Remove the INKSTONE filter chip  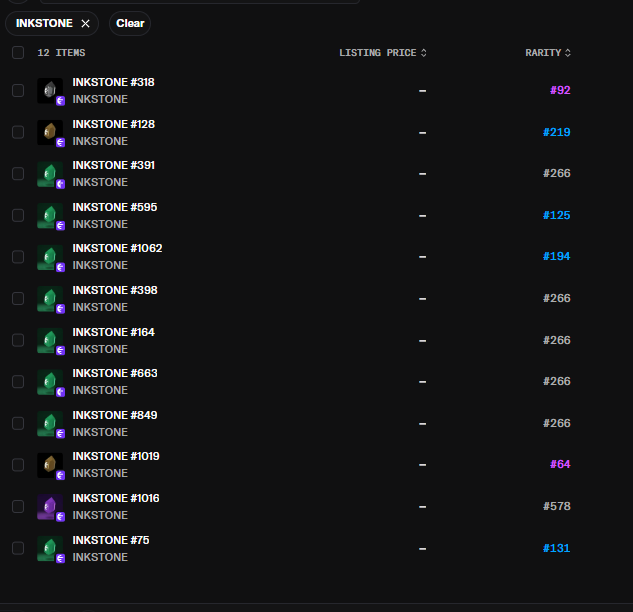point(85,24)
